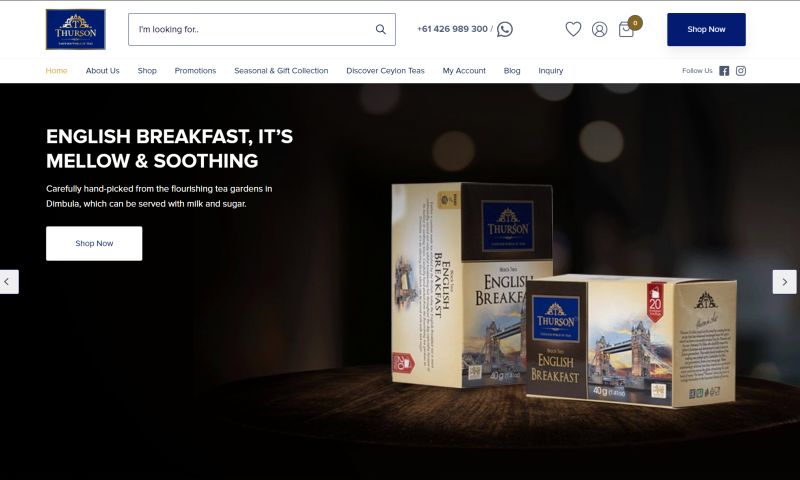Visit the Instagram page icon

click(741, 71)
